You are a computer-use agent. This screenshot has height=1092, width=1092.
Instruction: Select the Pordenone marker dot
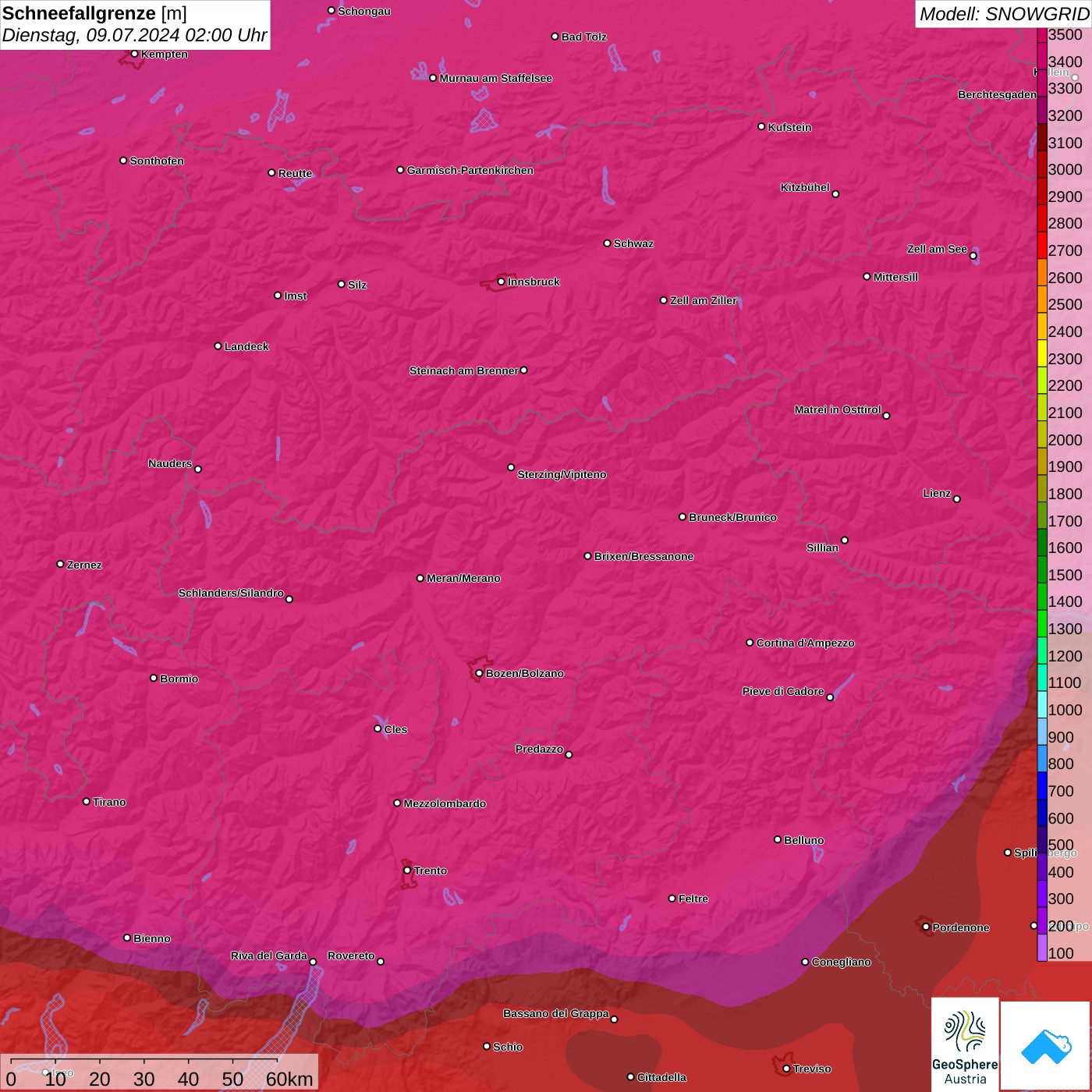click(926, 927)
